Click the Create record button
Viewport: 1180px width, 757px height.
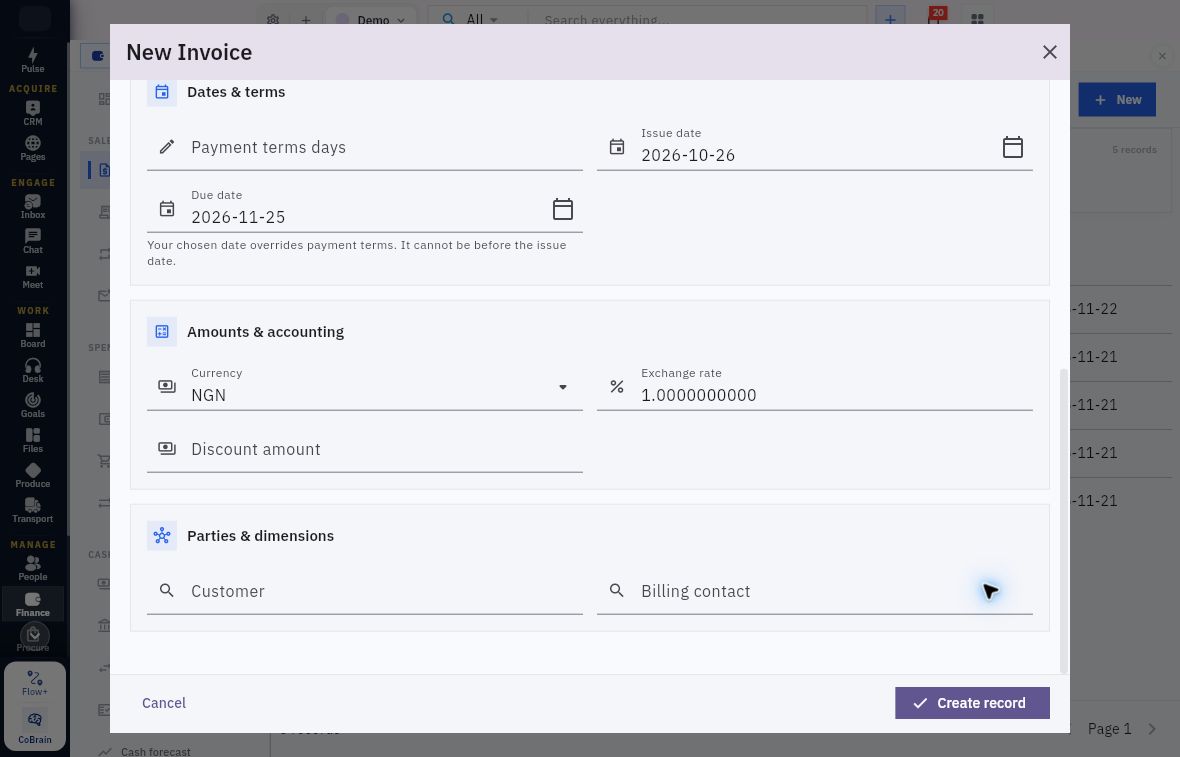[972, 703]
